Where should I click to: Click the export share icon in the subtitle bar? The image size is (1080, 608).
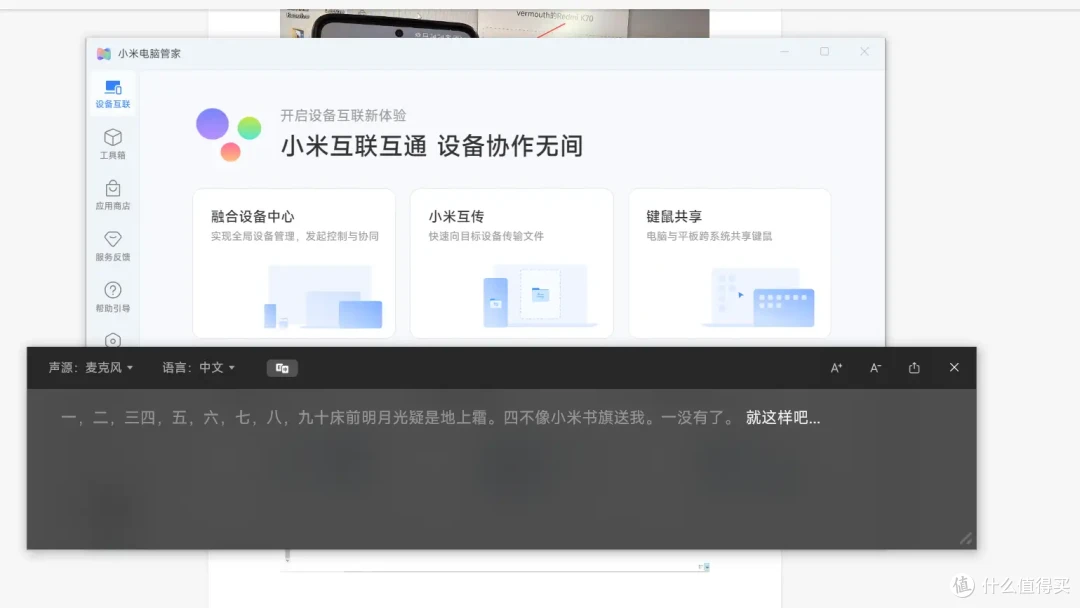tap(914, 368)
